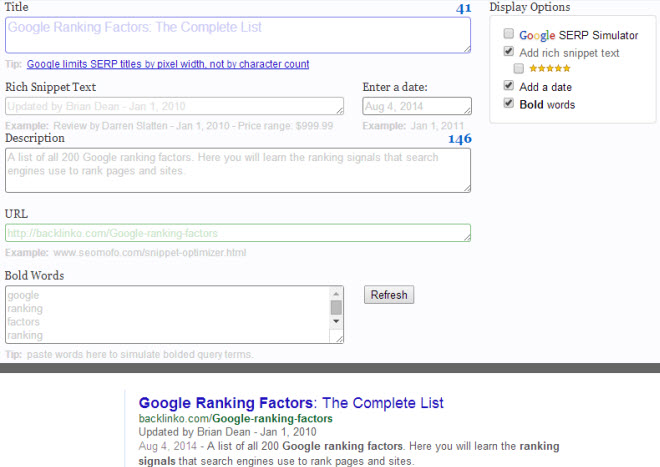The image size is (660, 467).
Task: Click the Rich Snippet Text field
Action: pyautogui.click(x=174, y=106)
